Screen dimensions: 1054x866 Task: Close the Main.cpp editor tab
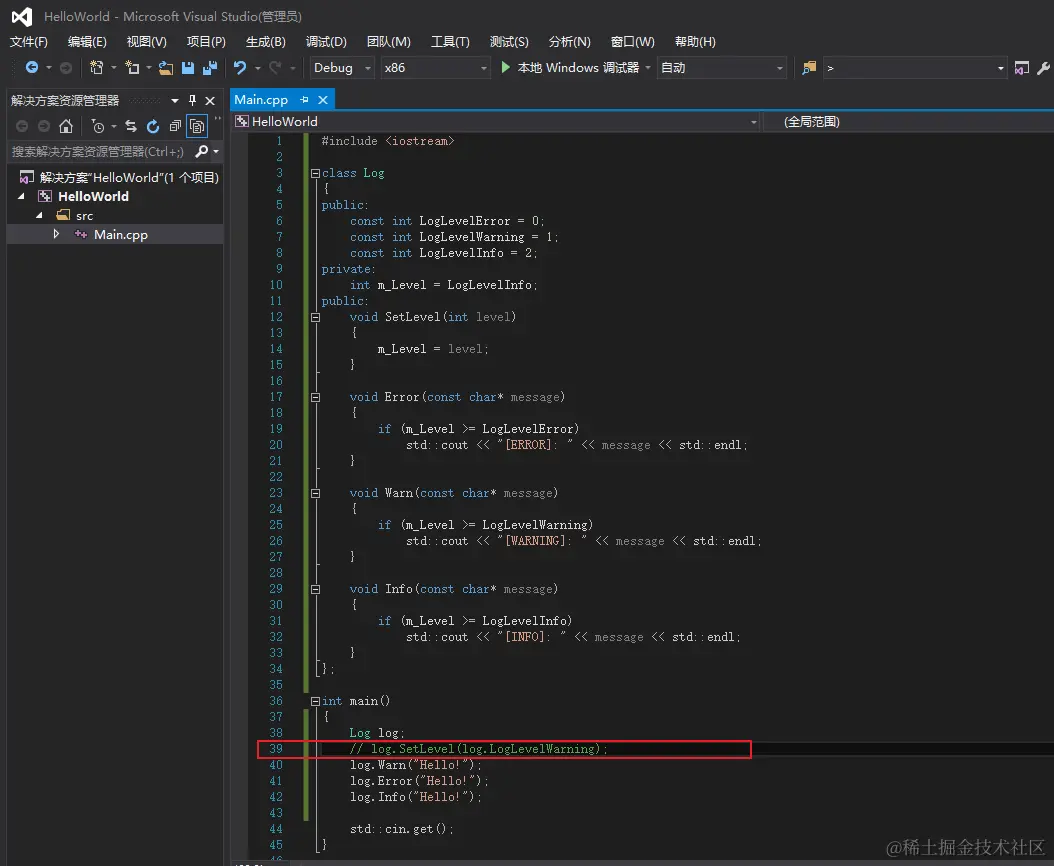tap(323, 100)
